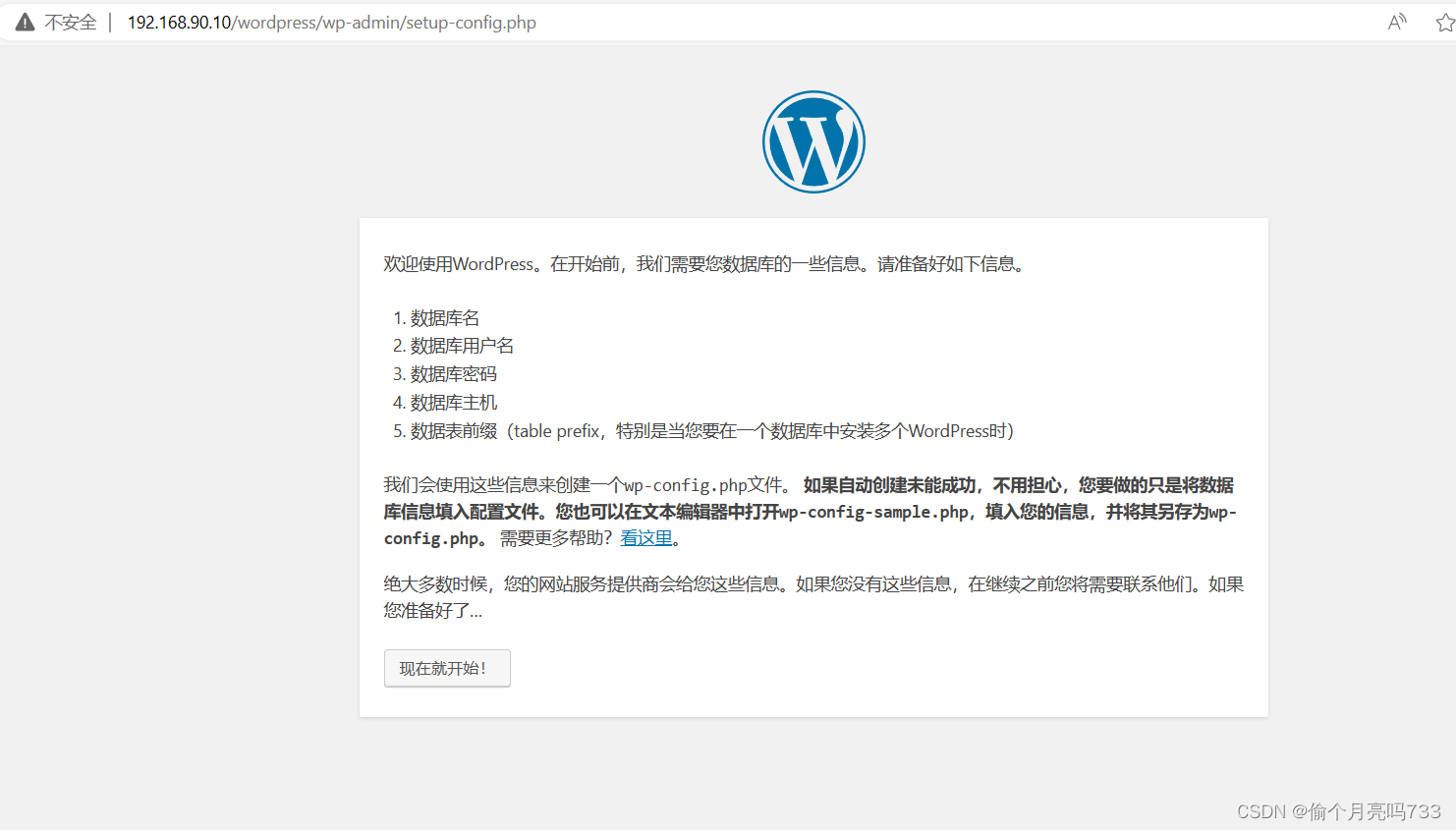Click the '现在就开始!' button
The width and height of the screenshot is (1456, 830).
point(447,668)
